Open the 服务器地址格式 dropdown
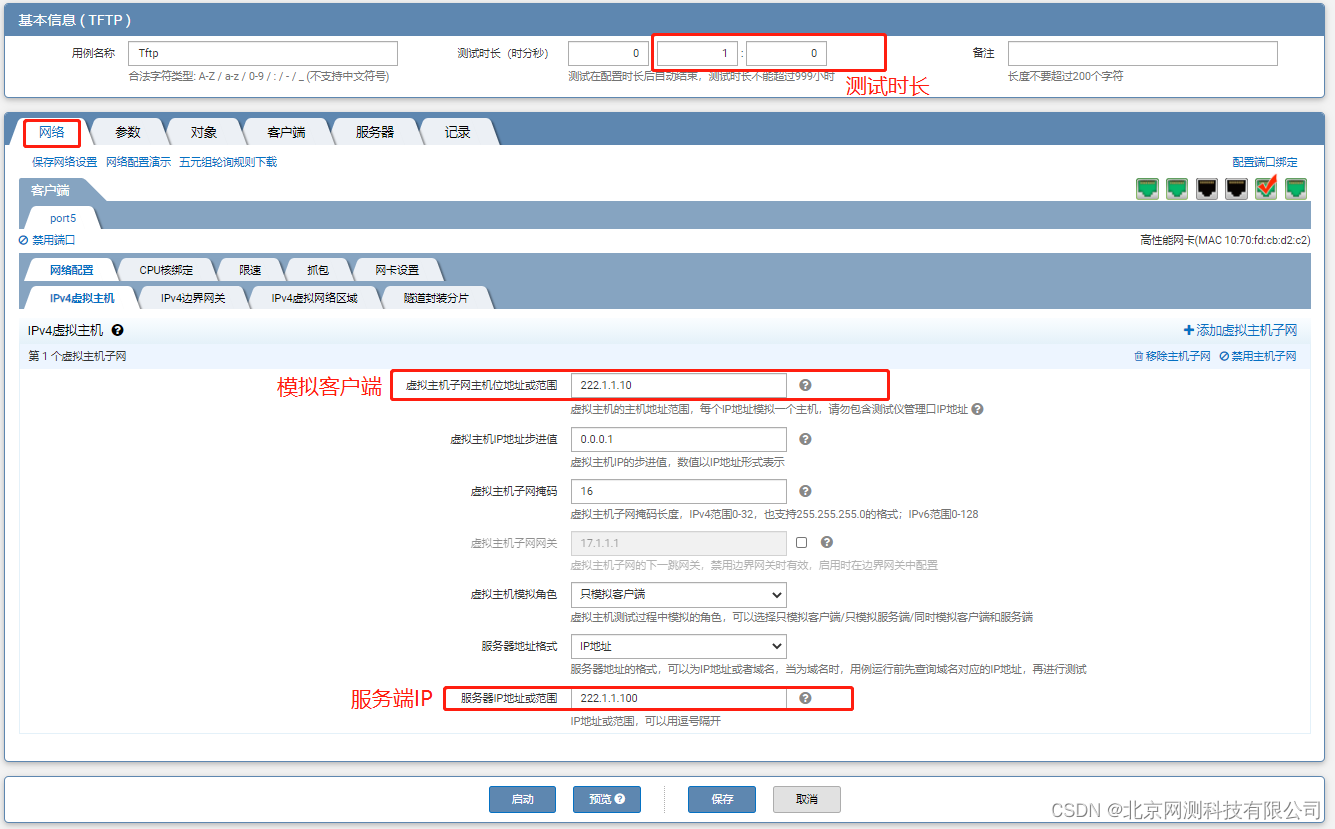 point(678,647)
